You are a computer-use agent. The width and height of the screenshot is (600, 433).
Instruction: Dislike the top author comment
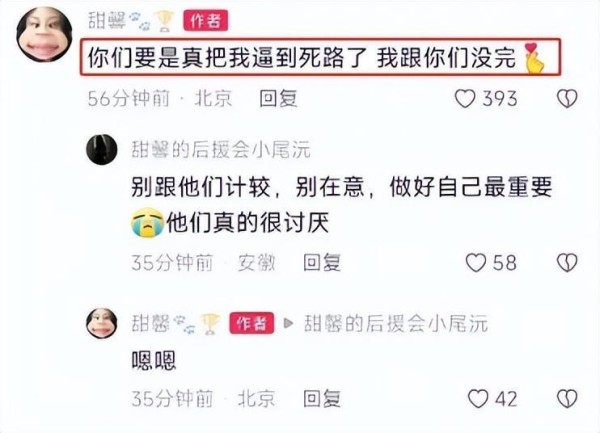tap(567, 98)
